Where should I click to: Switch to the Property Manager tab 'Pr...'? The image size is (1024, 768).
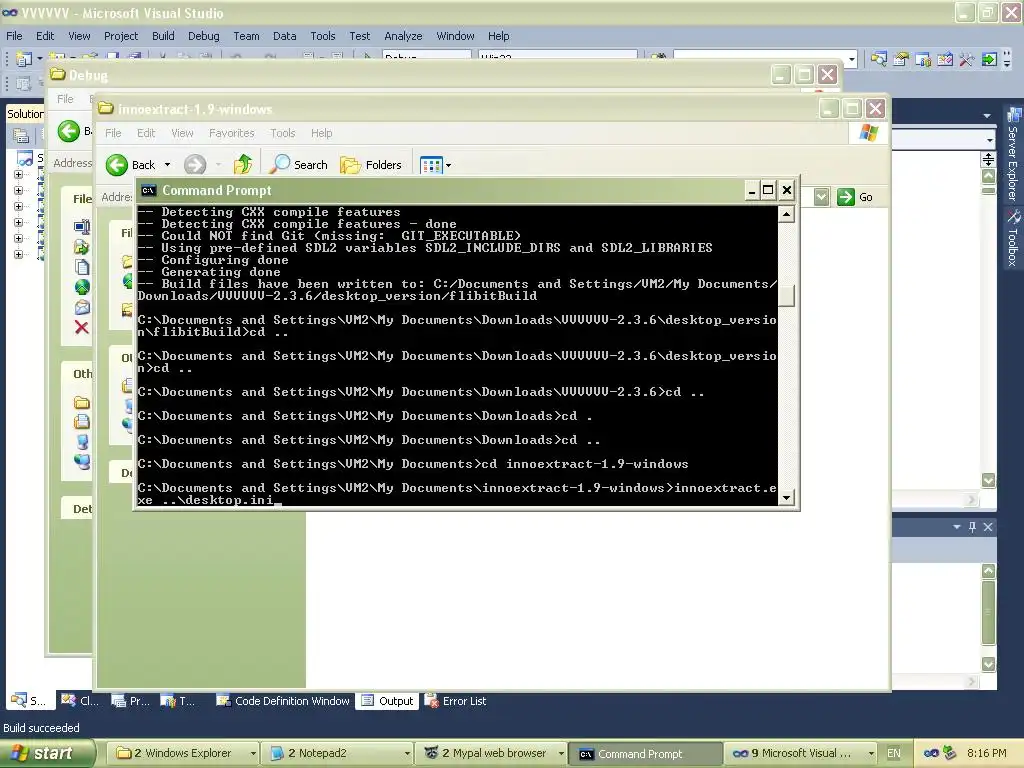click(130, 701)
